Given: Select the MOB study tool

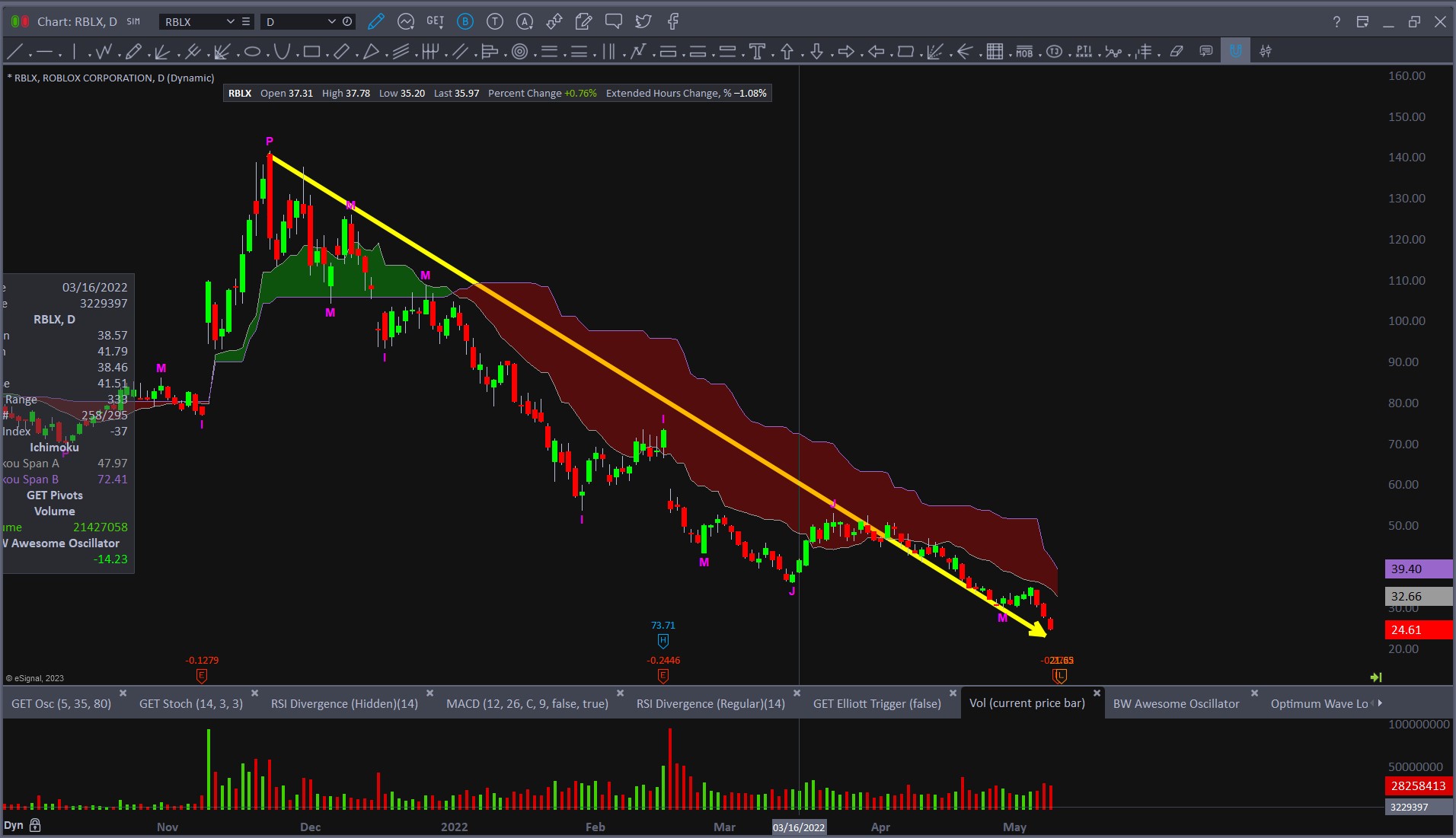Looking at the screenshot, I should pos(1024,52).
